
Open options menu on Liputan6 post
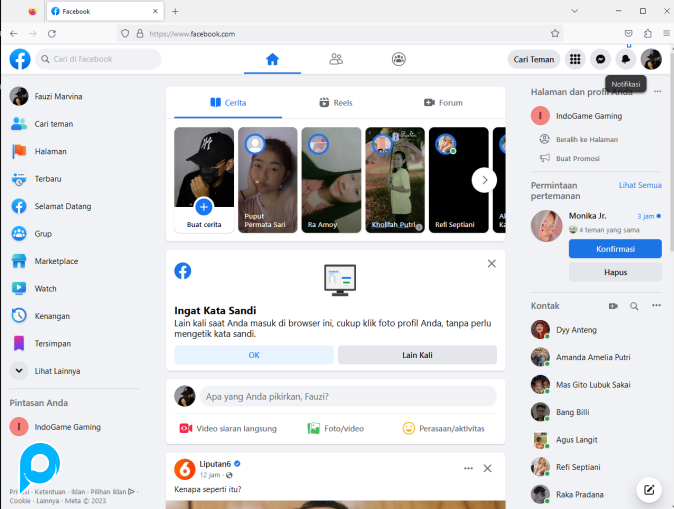point(468,468)
